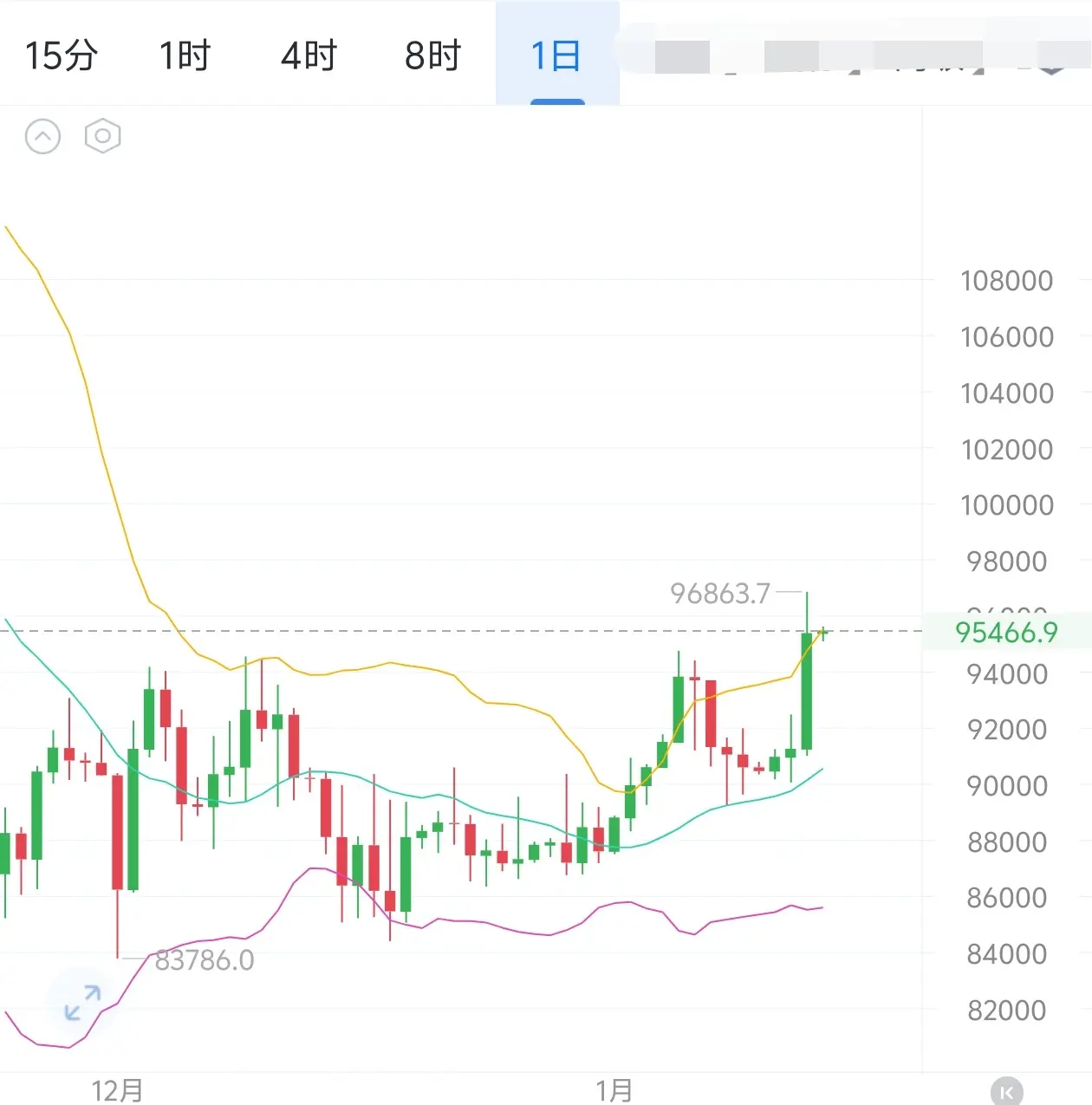Click the 98000 price axis label
This screenshot has height=1105, width=1092.
(x=1007, y=562)
